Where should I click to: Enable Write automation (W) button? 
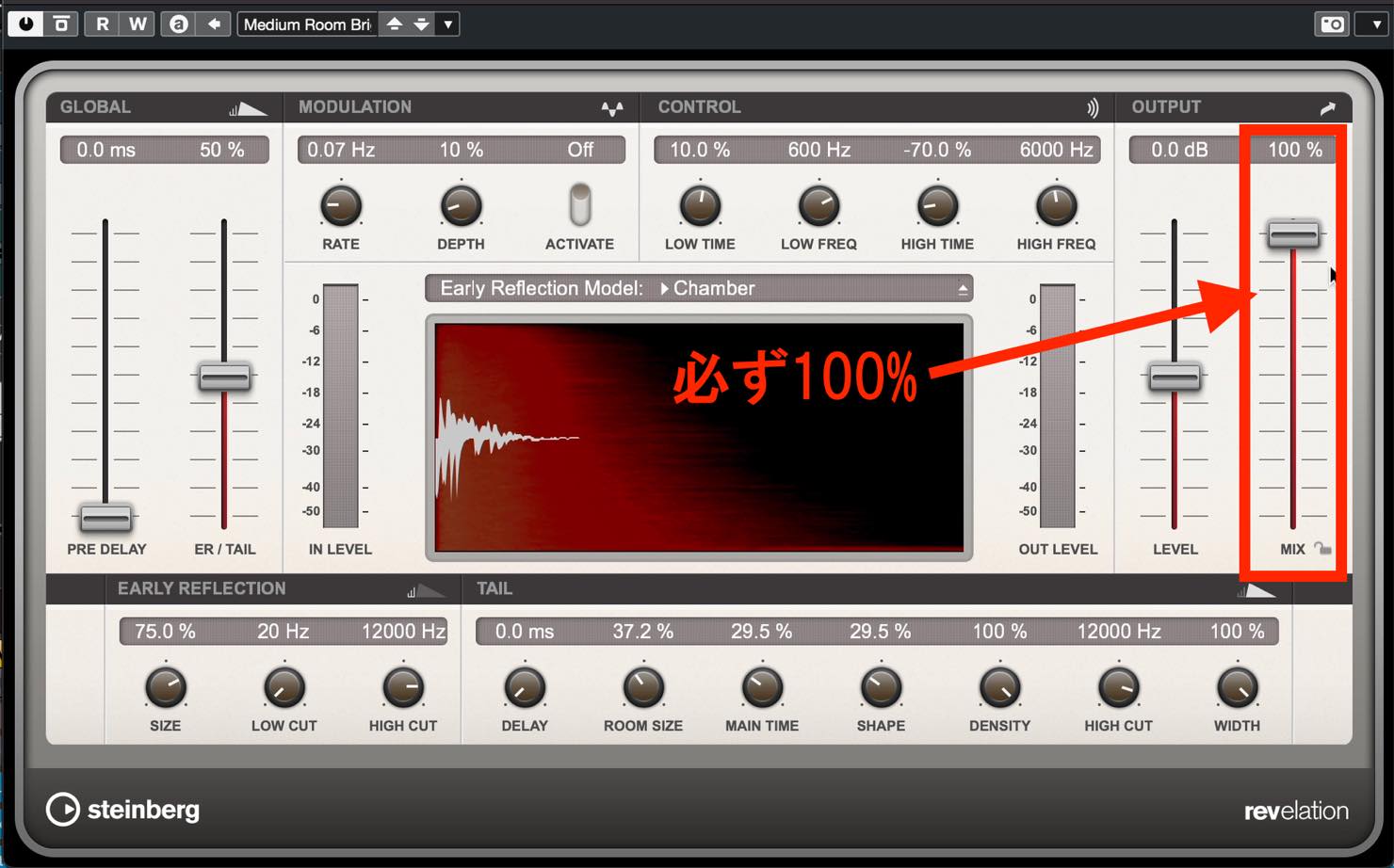138,24
